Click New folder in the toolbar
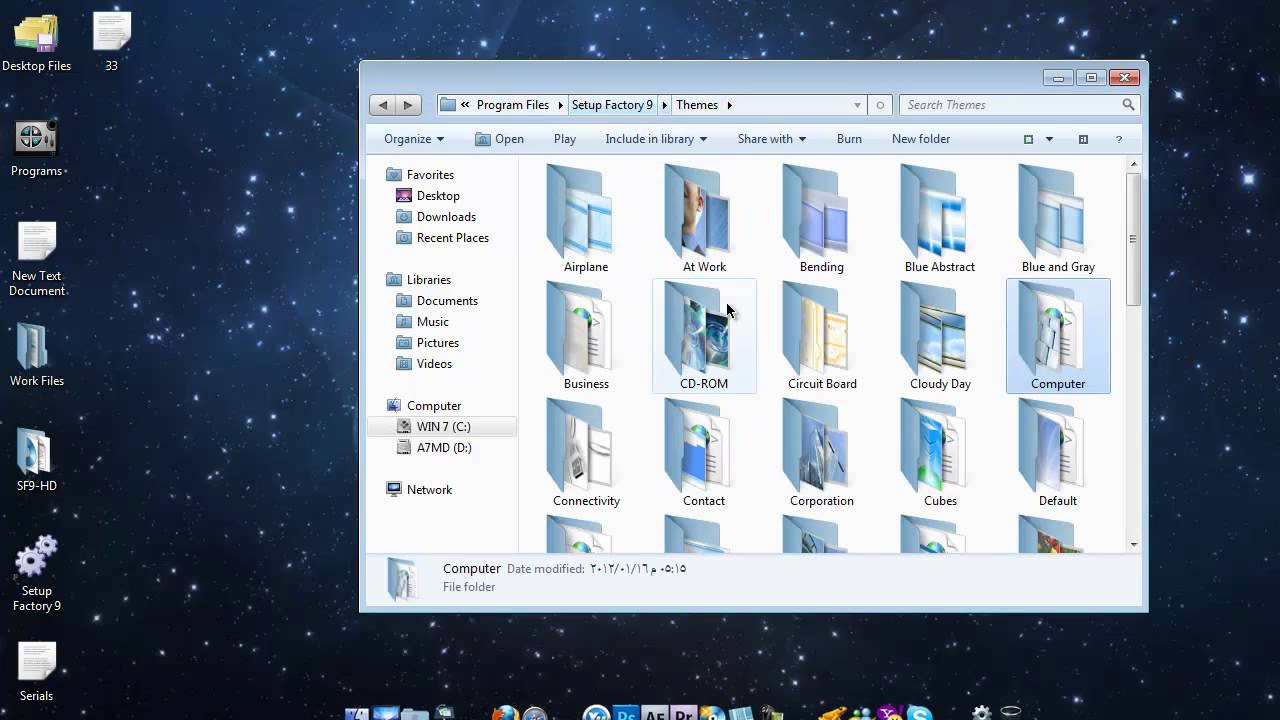1280x720 pixels. (921, 139)
